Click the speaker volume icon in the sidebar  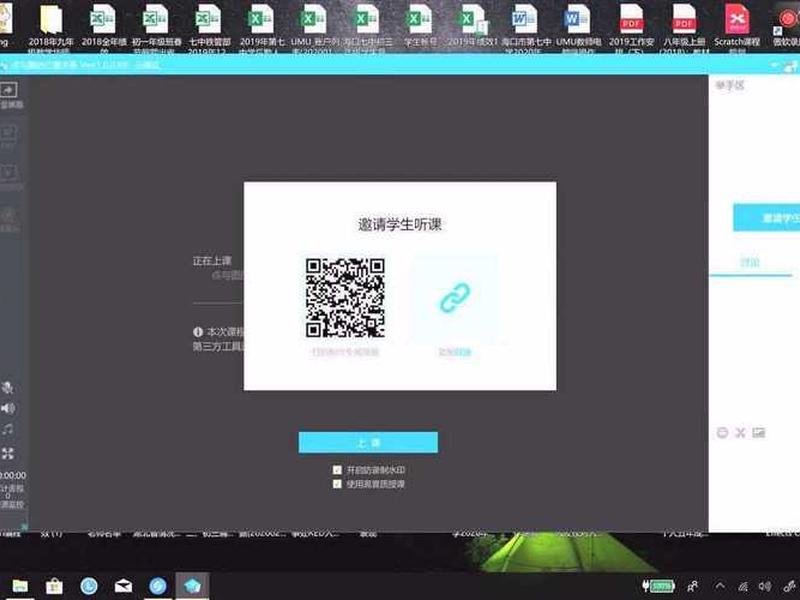tap(8, 408)
